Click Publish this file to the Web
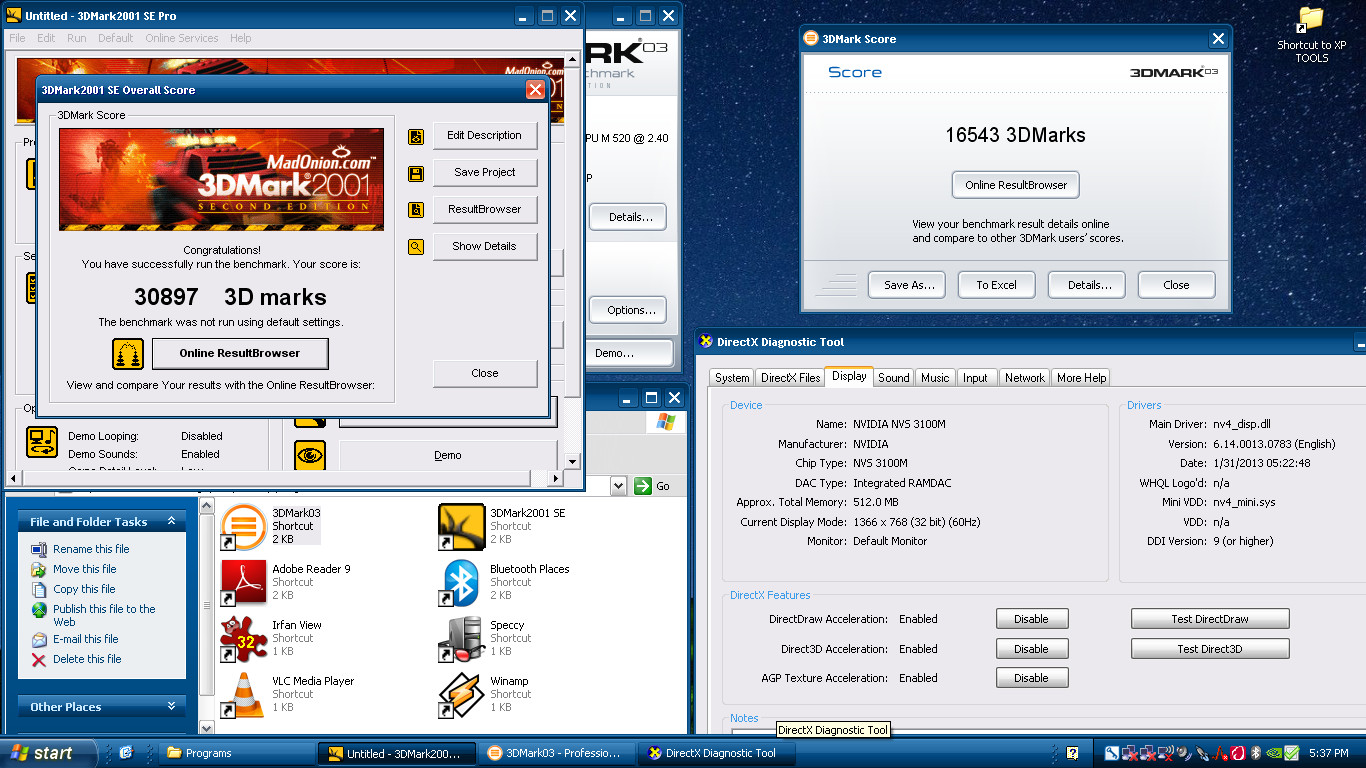 [104, 615]
